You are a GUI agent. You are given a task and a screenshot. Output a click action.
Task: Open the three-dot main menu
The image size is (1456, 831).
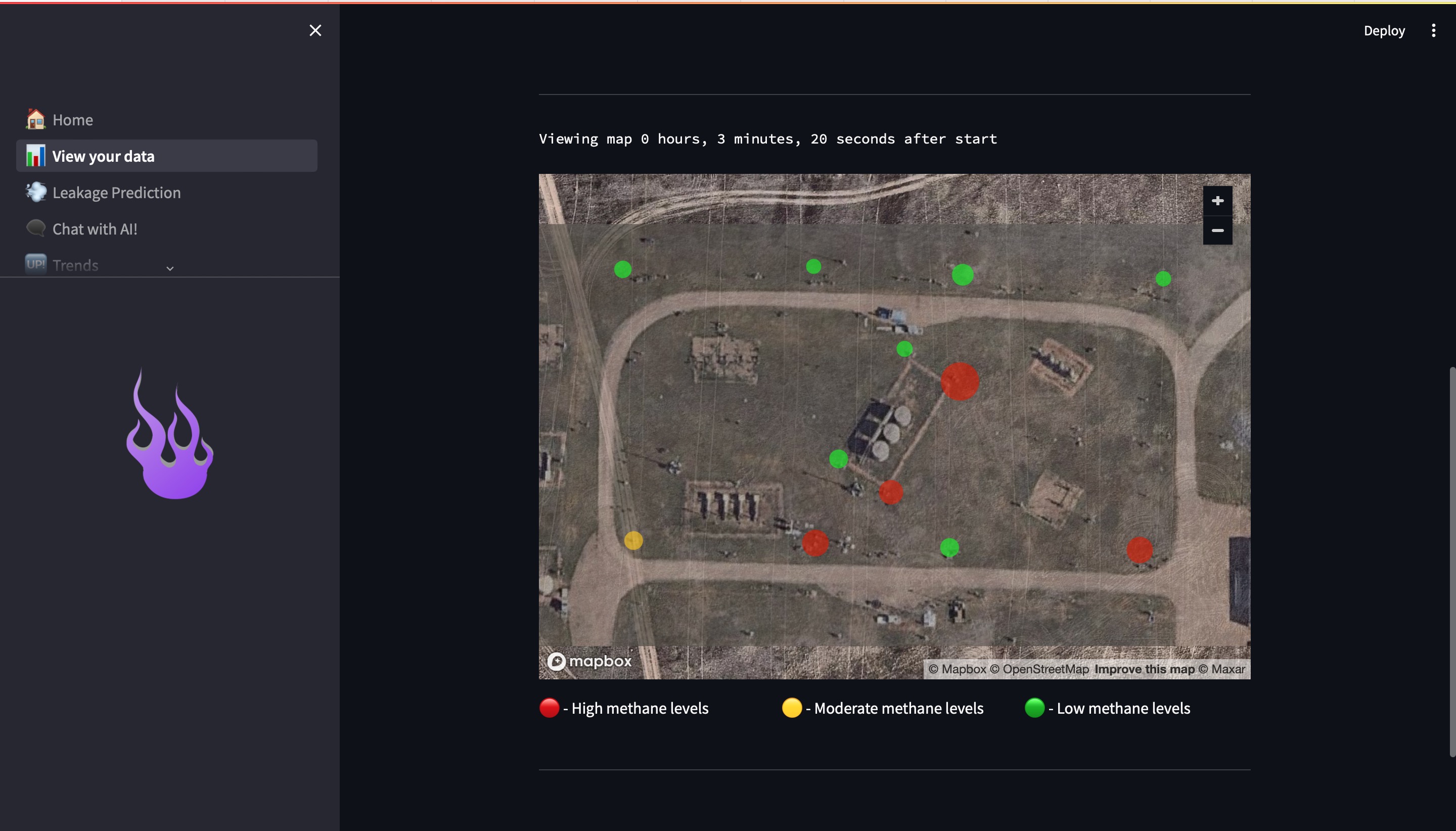point(1433,31)
